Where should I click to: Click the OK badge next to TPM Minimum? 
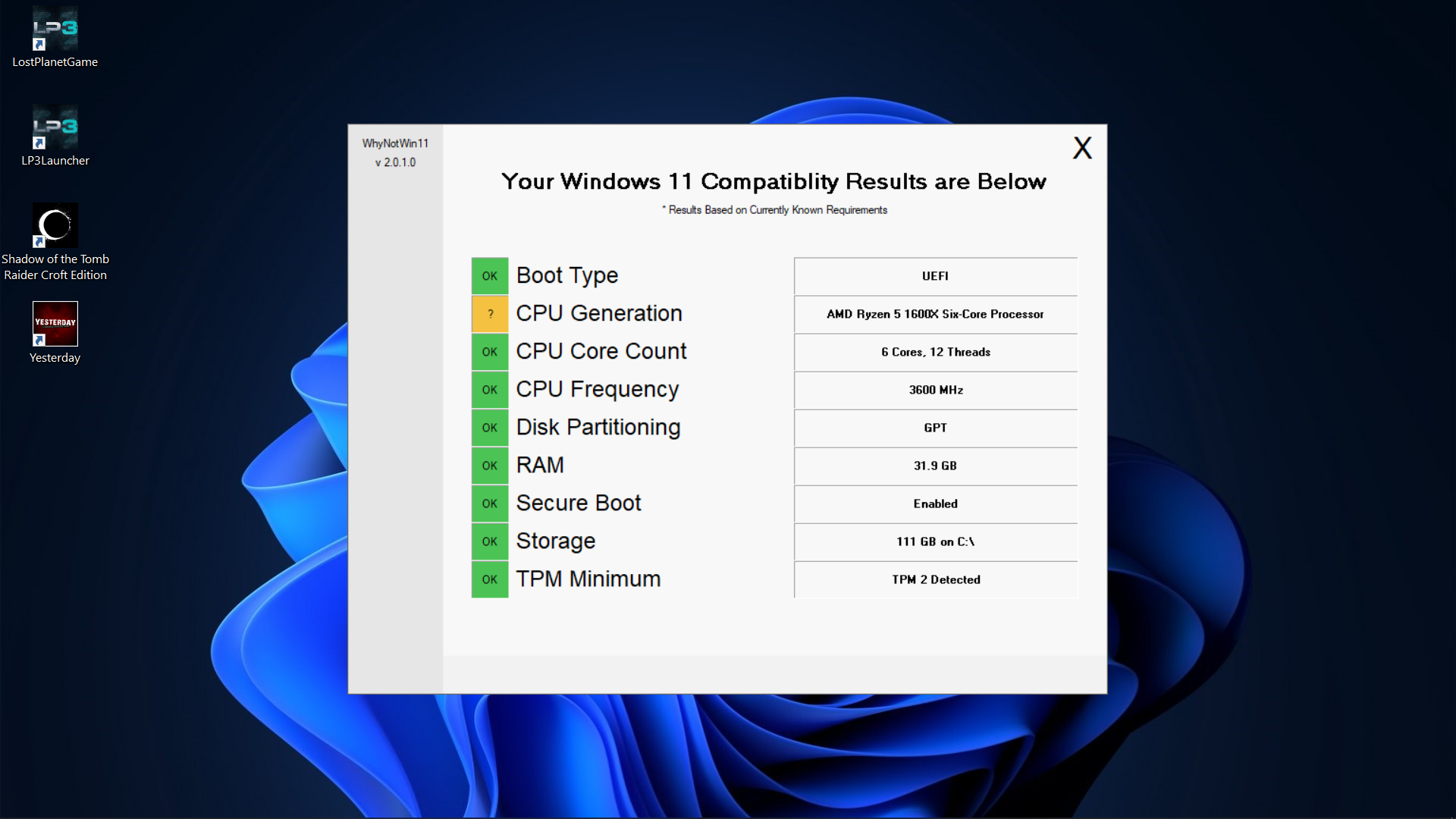(489, 579)
